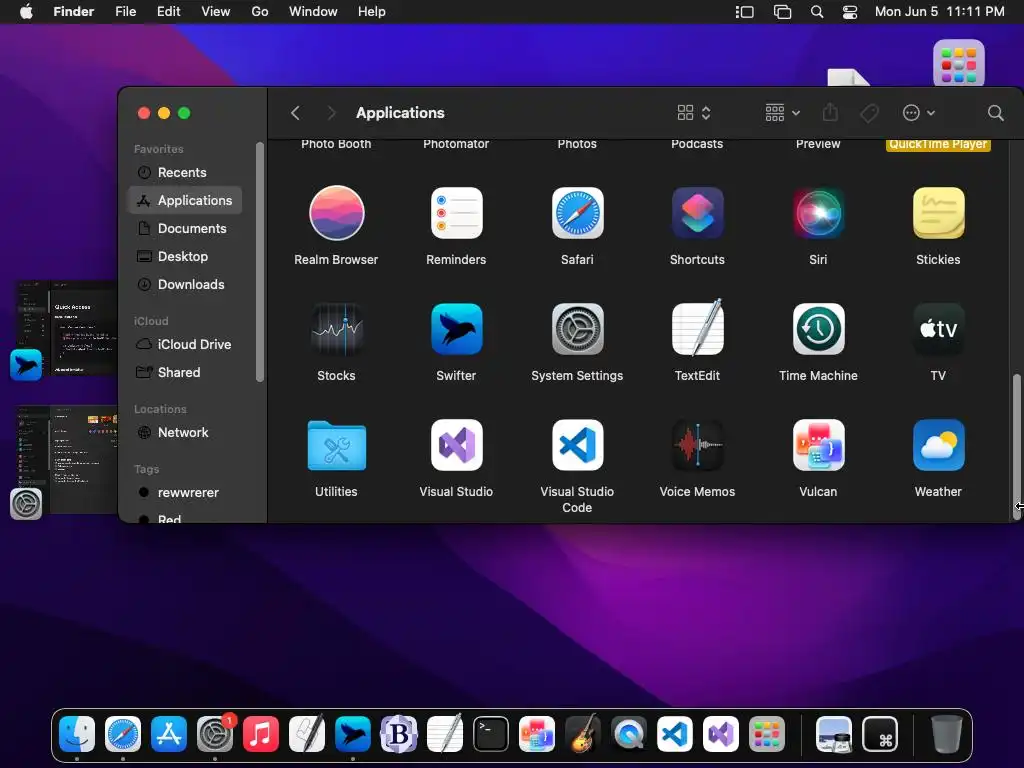Toggle Stage Manager in the menu bar
1024x768 pixels.
pyautogui.click(x=744, y=12)
